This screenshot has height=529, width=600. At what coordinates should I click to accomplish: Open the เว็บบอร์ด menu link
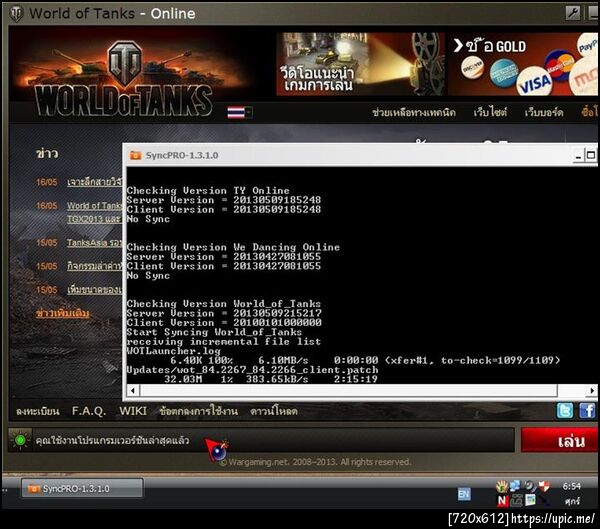[544, 113]
